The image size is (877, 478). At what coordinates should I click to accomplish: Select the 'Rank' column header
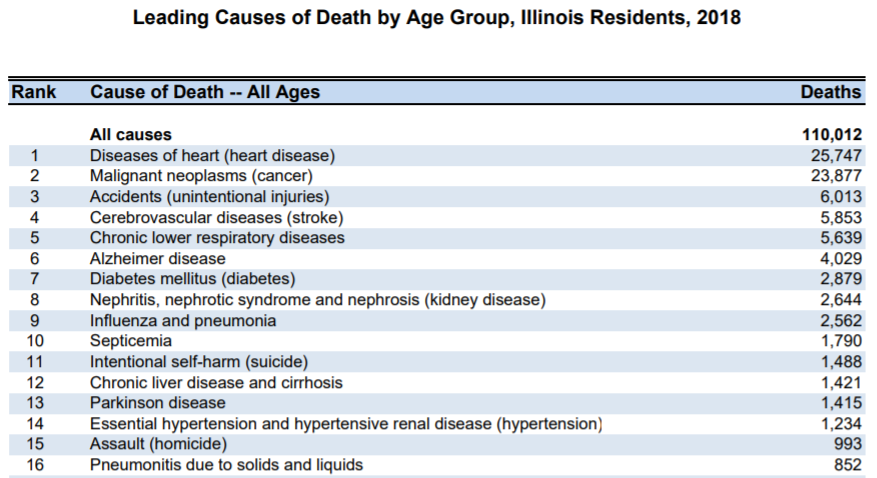(x=34, y=92)
